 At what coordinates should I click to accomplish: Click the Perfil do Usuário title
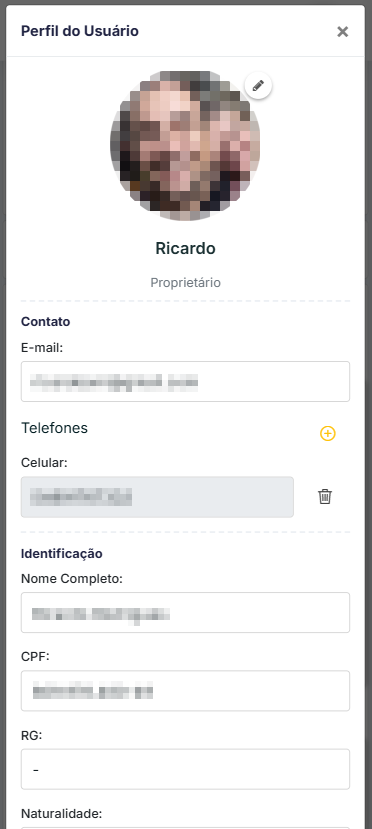[80, 31]
